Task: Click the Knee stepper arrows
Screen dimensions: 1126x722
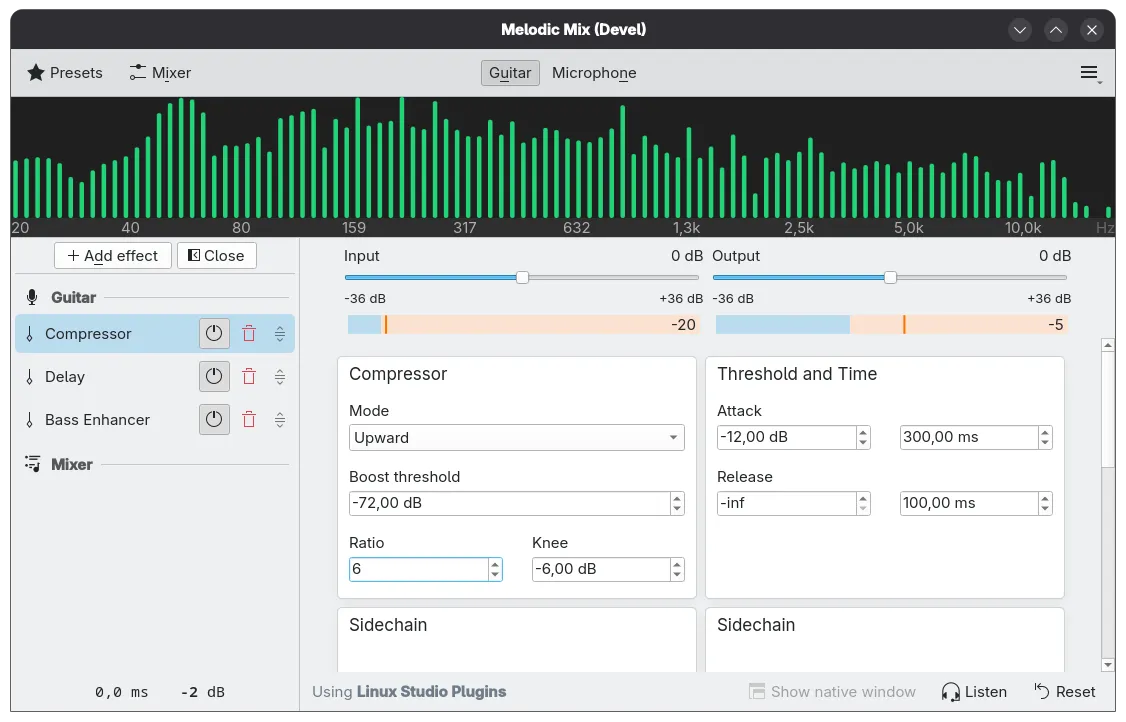Action: coord(676,569)
